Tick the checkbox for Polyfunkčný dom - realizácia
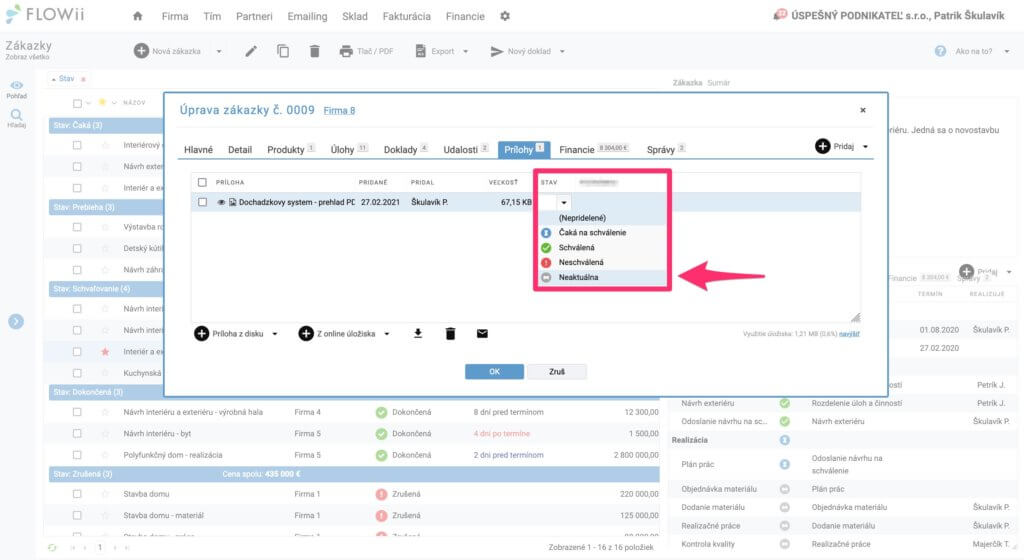The width and height of the screenshot is (1024, 560). click(77, 456)
